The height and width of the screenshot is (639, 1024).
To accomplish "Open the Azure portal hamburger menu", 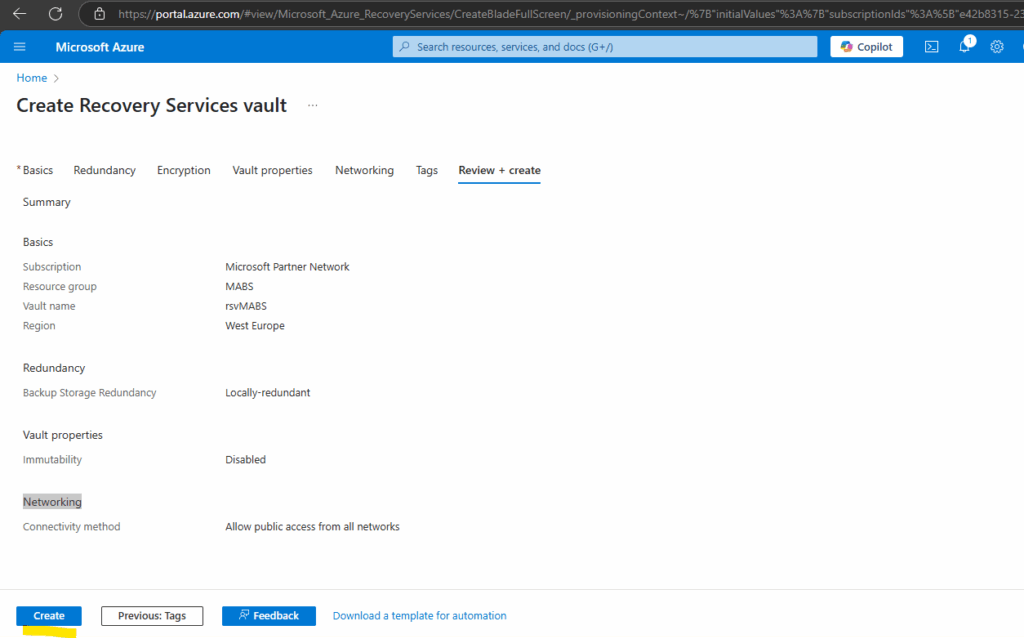I will [20, 47].
